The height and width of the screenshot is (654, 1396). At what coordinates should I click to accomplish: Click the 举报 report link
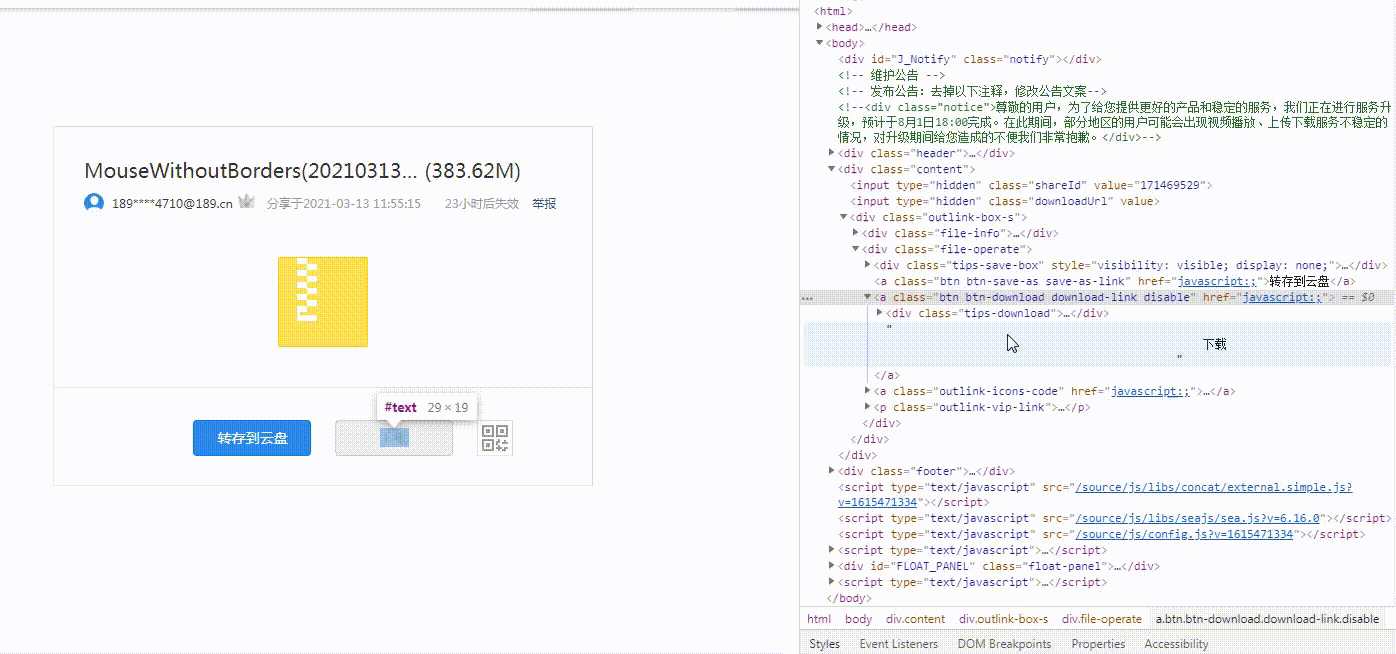click(x=544, y=203)
